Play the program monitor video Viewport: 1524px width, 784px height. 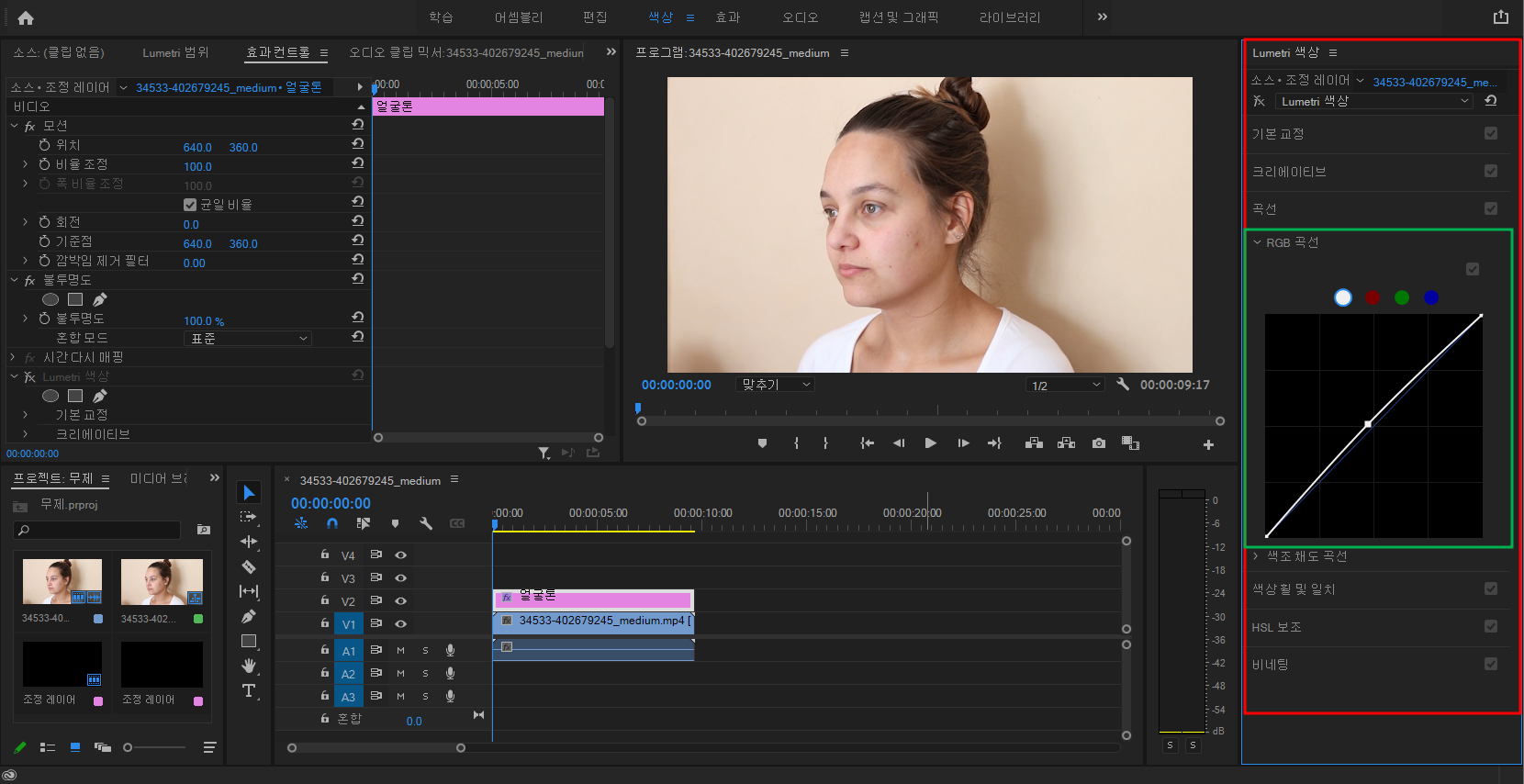[931, 443]
